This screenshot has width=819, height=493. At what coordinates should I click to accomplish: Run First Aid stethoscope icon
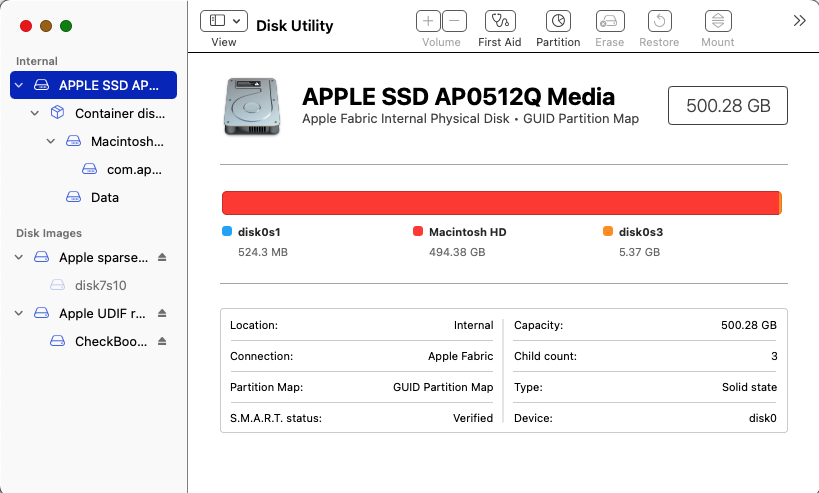(500, 21)
